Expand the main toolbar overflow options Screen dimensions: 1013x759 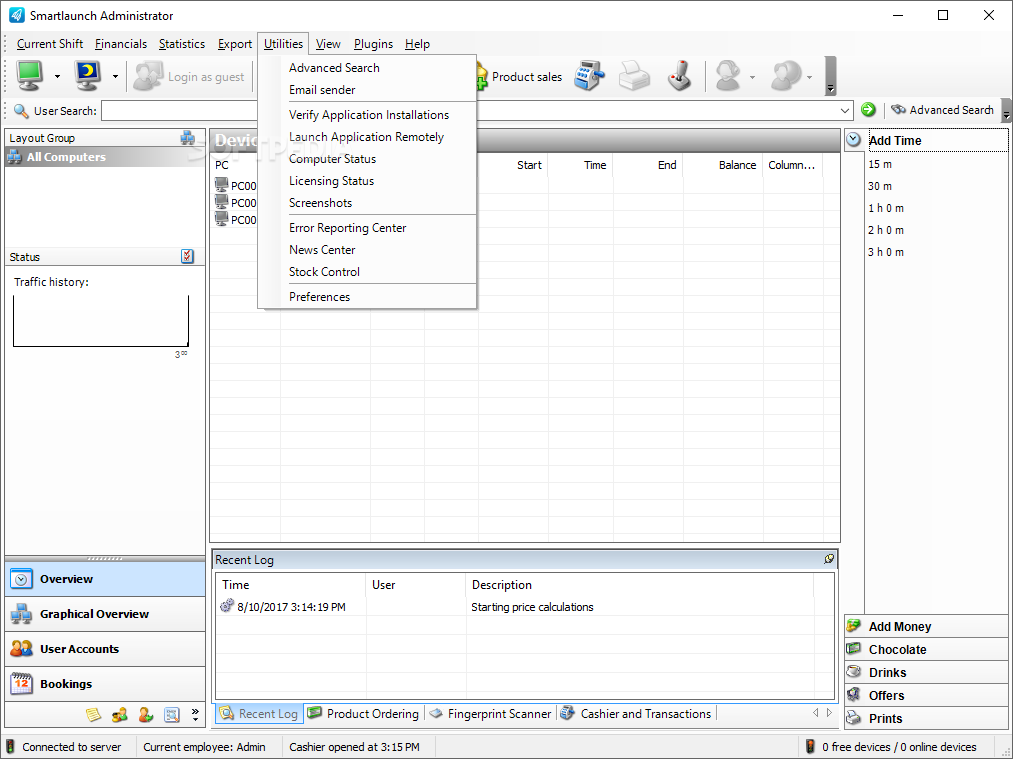[x=830, y=76]
